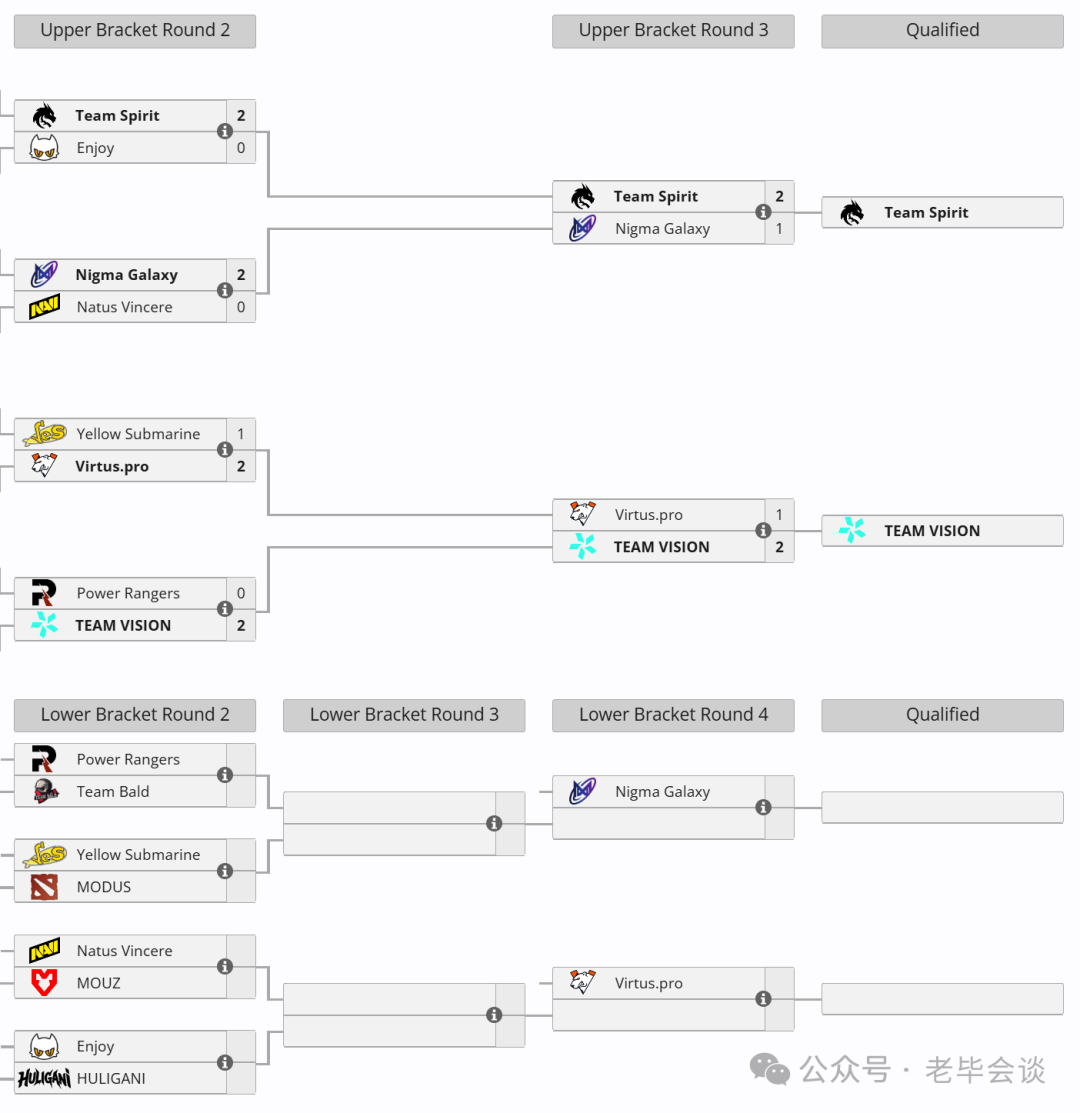Open match info for Nigma Galaxy vs Natus Vincere
The height and width of the screenshot is (1113, 1080).
pos(225,290)
